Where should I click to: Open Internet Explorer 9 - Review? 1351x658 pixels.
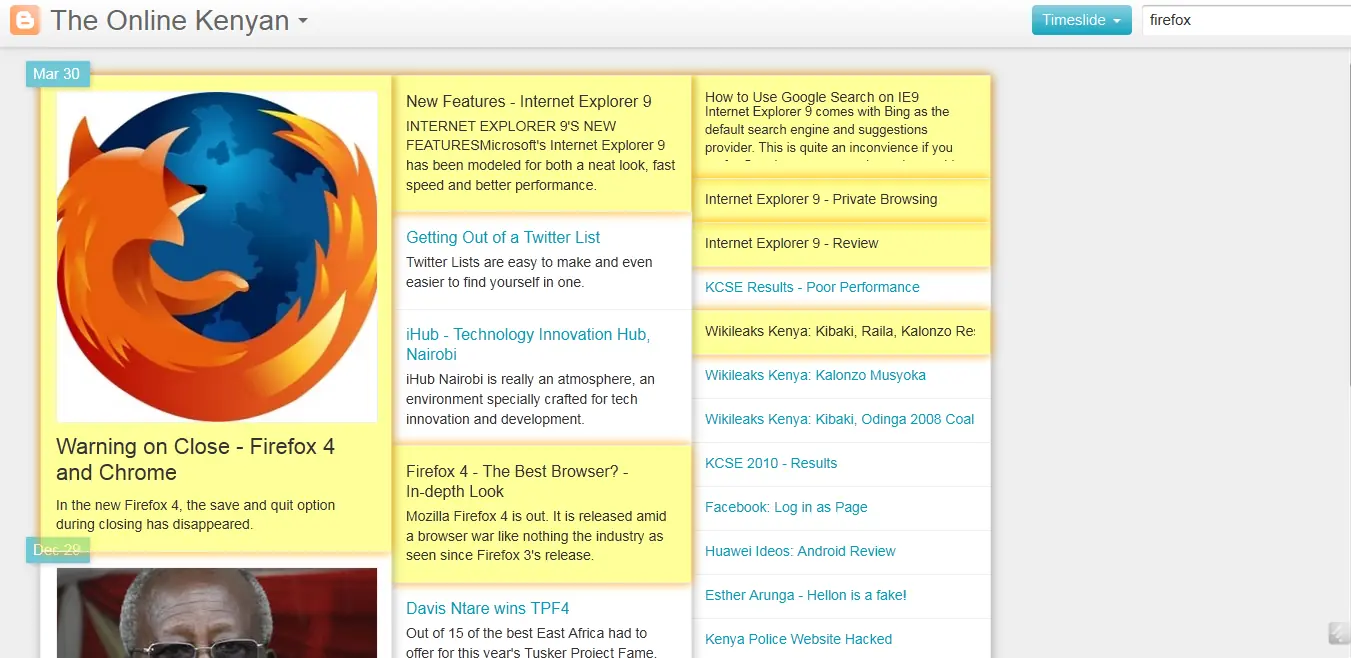coord(792,243)
